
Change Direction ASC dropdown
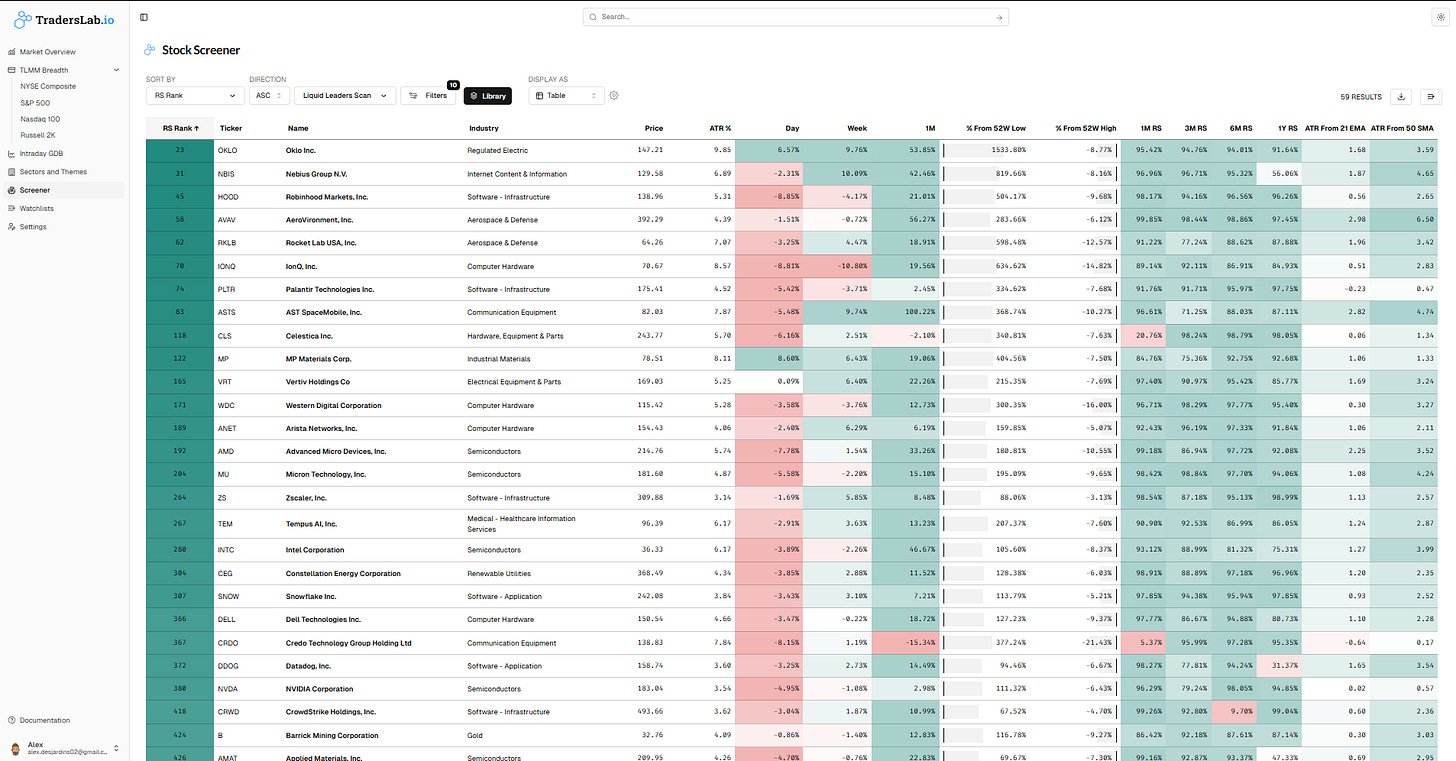click(268, 96)
